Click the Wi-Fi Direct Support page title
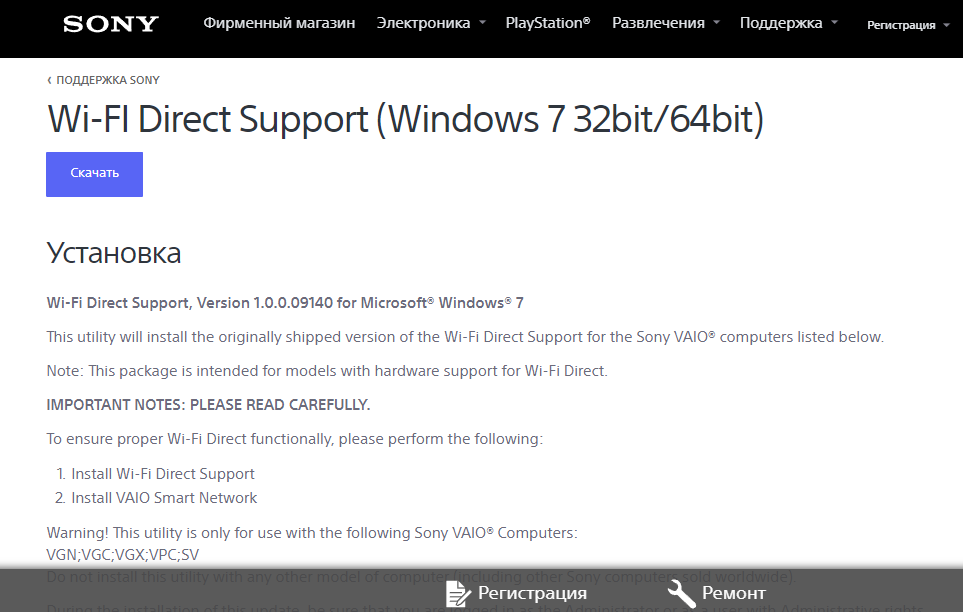The image size is (963, 612). 405,119
